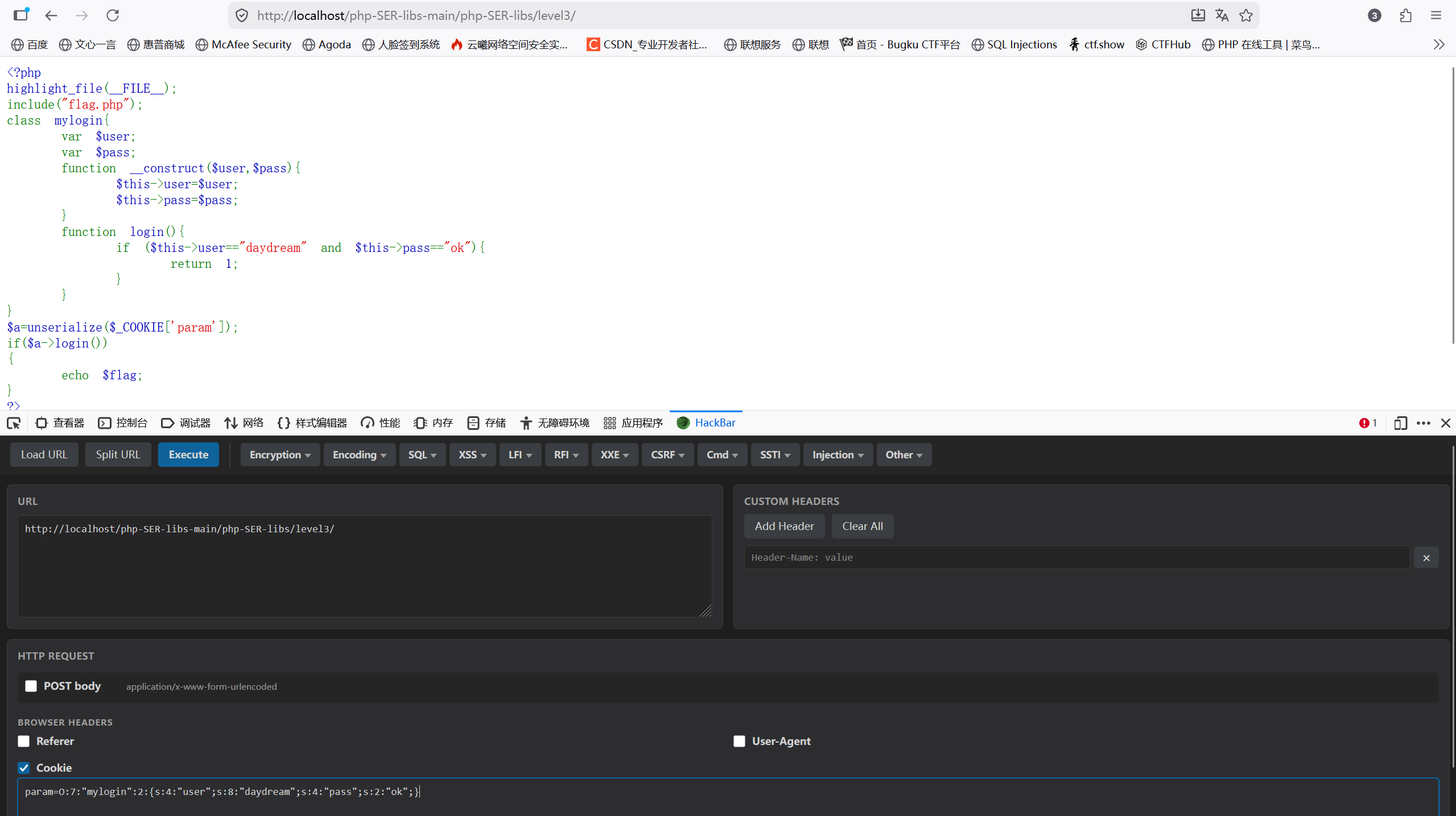
Task: Click the translate page icon in address bar
Action: [x=1222, y=15]
